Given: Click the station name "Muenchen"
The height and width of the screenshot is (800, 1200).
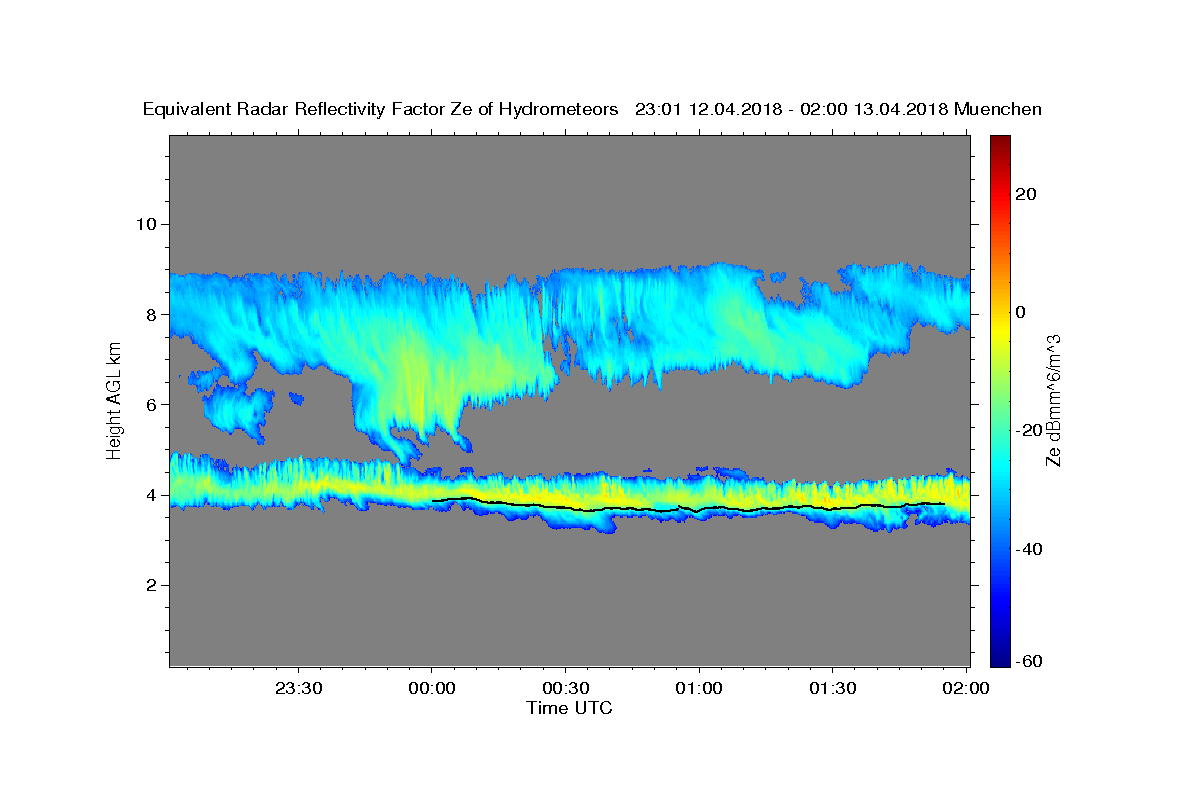Looking at the screenshot, I should click(x=998, y=110).
